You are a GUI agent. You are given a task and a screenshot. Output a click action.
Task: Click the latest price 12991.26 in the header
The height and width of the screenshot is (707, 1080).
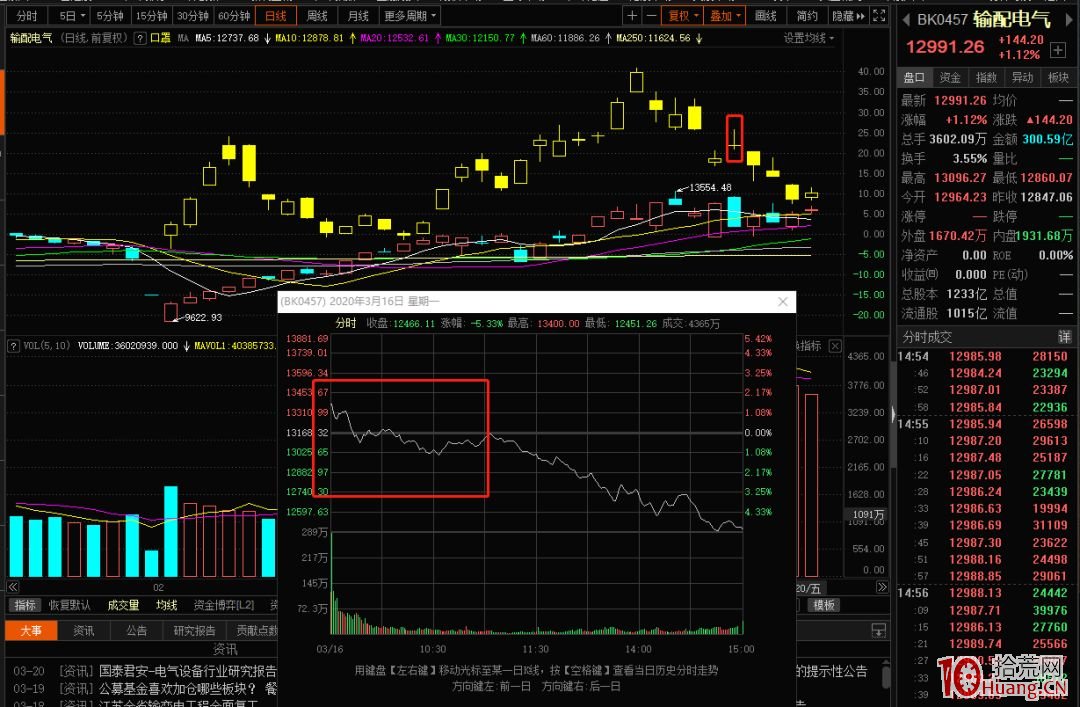(x=945, y=47)
